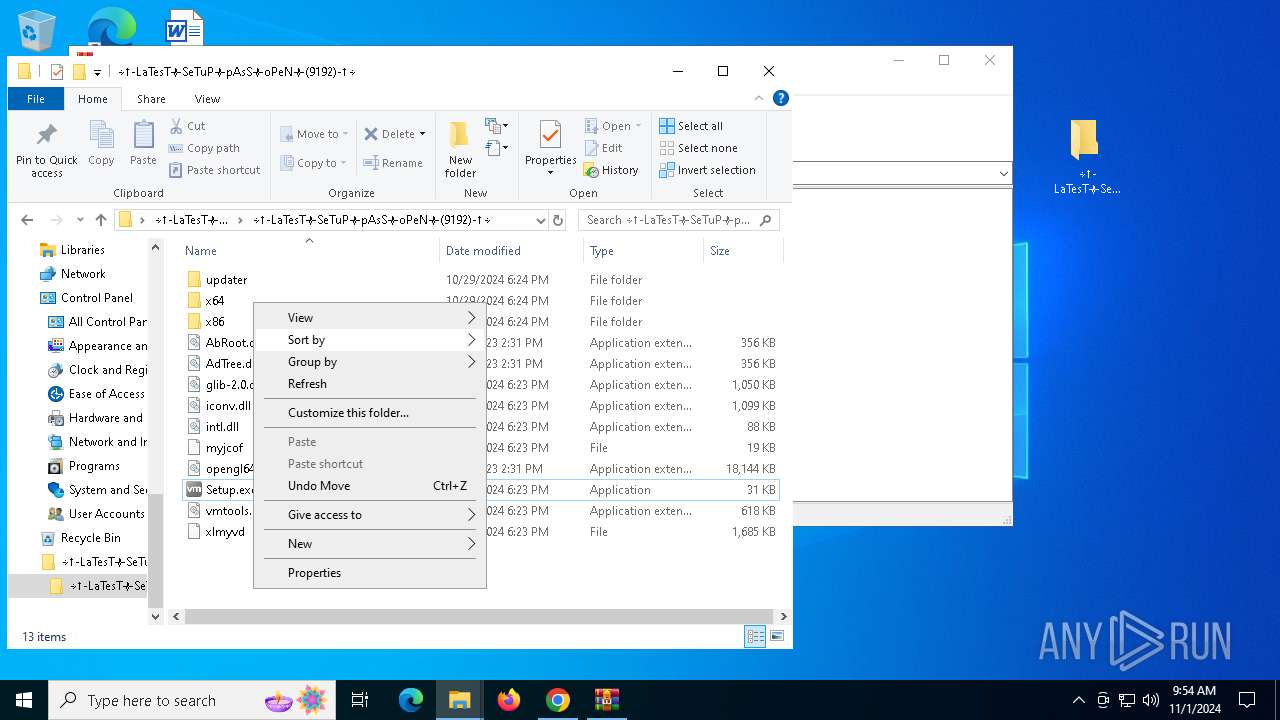
Task: Click Invert selection in ribbon
Action: coord(707,170)
